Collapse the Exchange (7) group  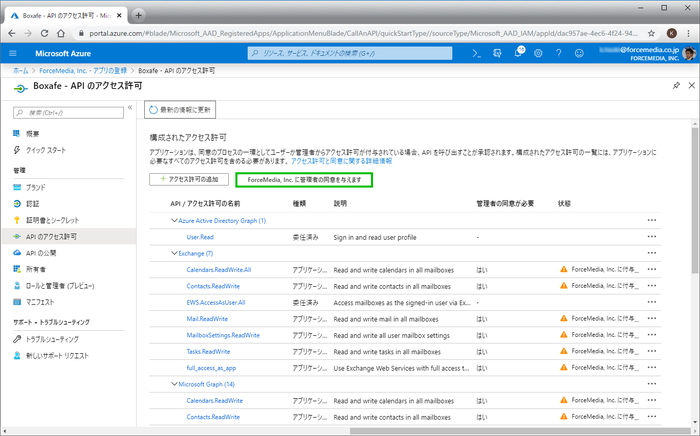[x=174, y=253]
